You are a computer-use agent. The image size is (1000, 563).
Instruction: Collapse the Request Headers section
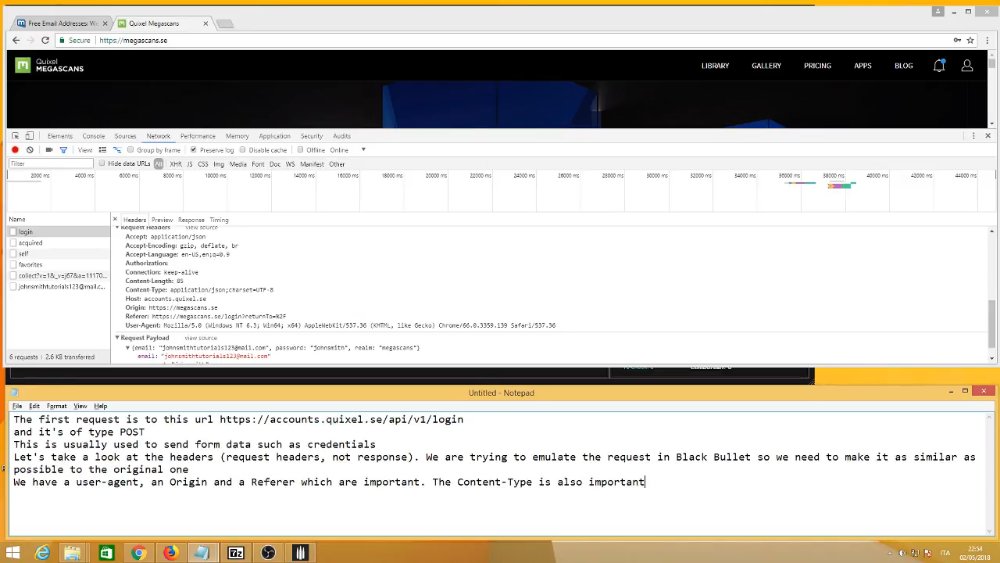pyautogui.click(x=117, y=228)
